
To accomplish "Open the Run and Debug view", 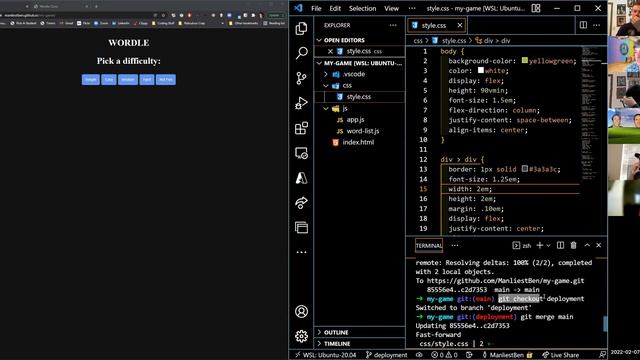I will (301, 103).
